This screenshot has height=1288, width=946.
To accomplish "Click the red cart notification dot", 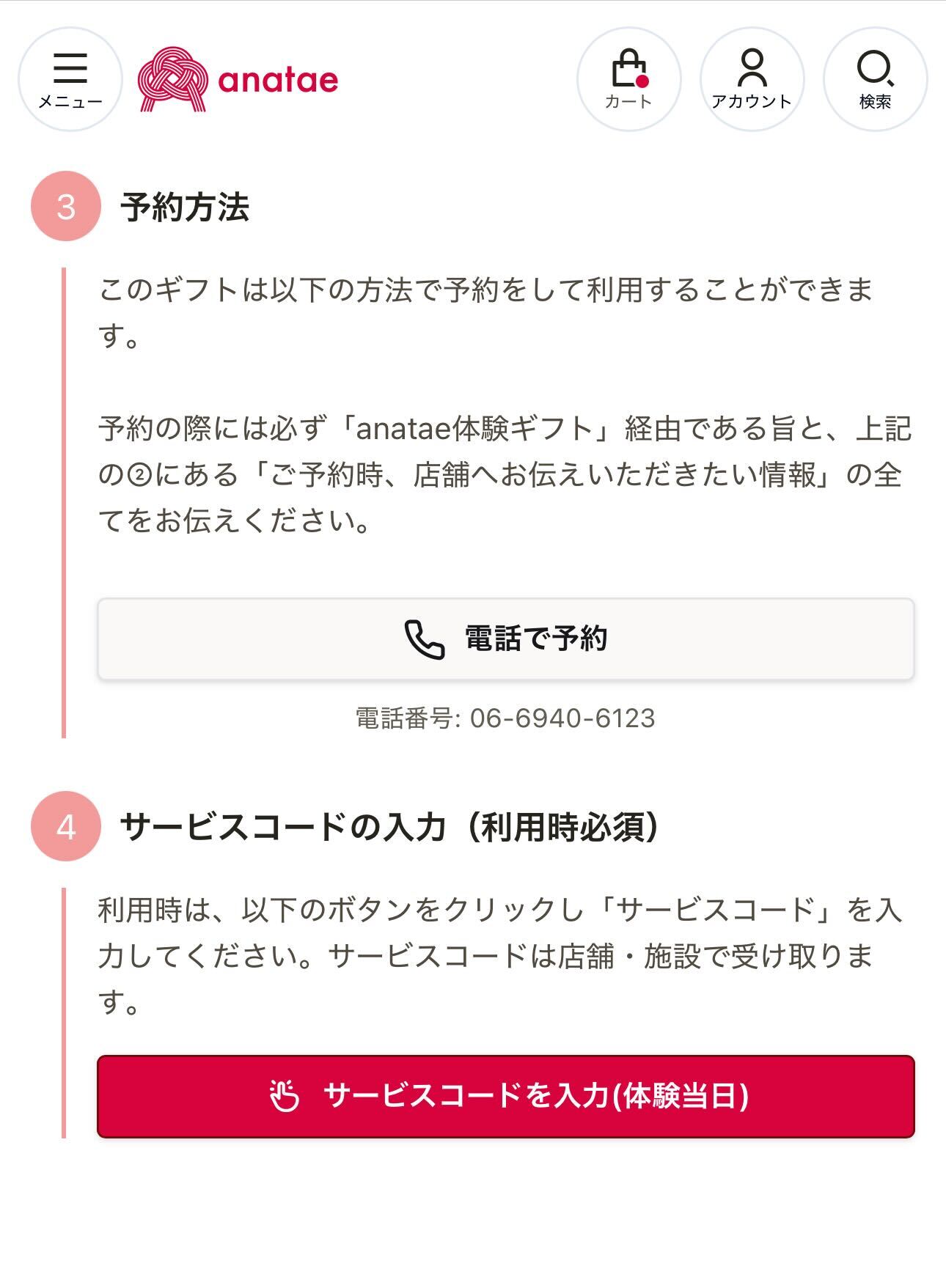I will (x=642, y=81).
